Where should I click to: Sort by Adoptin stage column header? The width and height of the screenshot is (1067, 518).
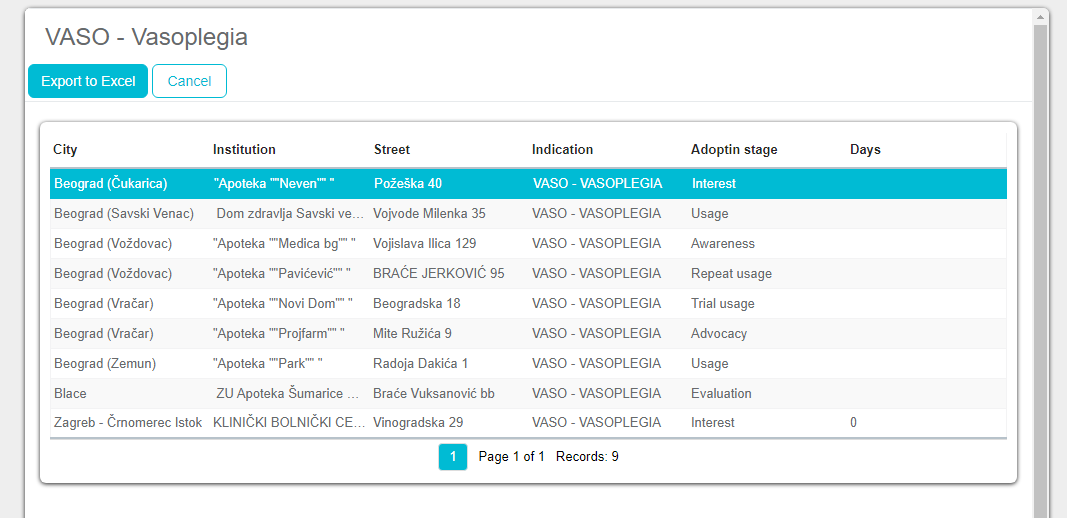point(734,149)
